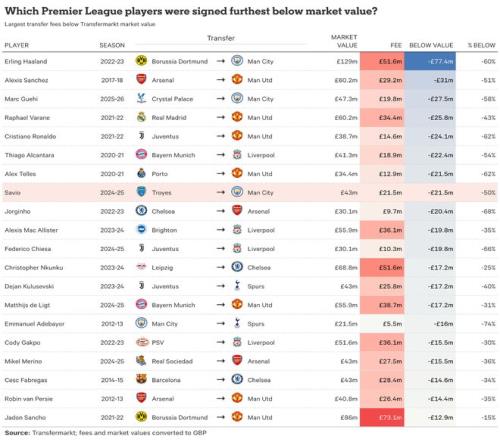Click the Real Sociedad crest icon
Image resolution: width=500 pixels, height=440 pixels.
[x=141, y=361]
